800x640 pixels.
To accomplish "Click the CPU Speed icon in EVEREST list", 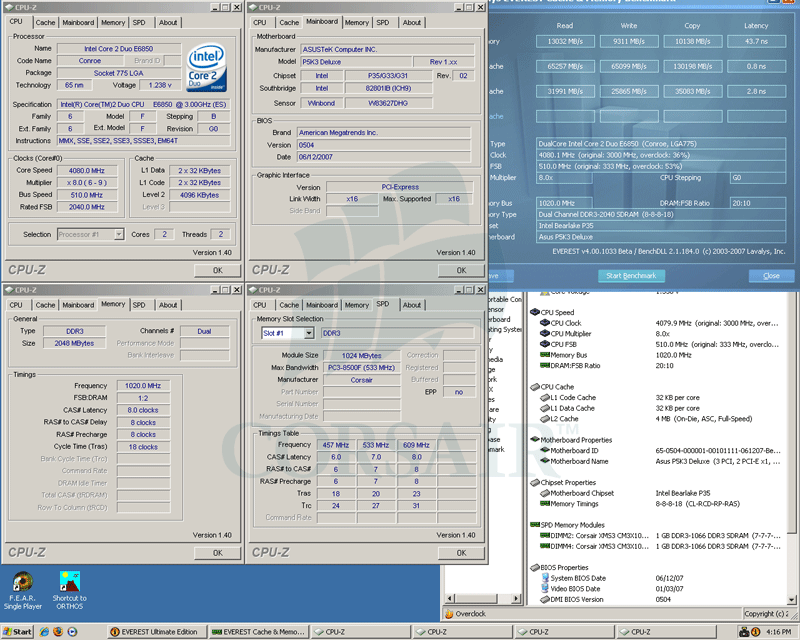I will [x=535, y=312].
